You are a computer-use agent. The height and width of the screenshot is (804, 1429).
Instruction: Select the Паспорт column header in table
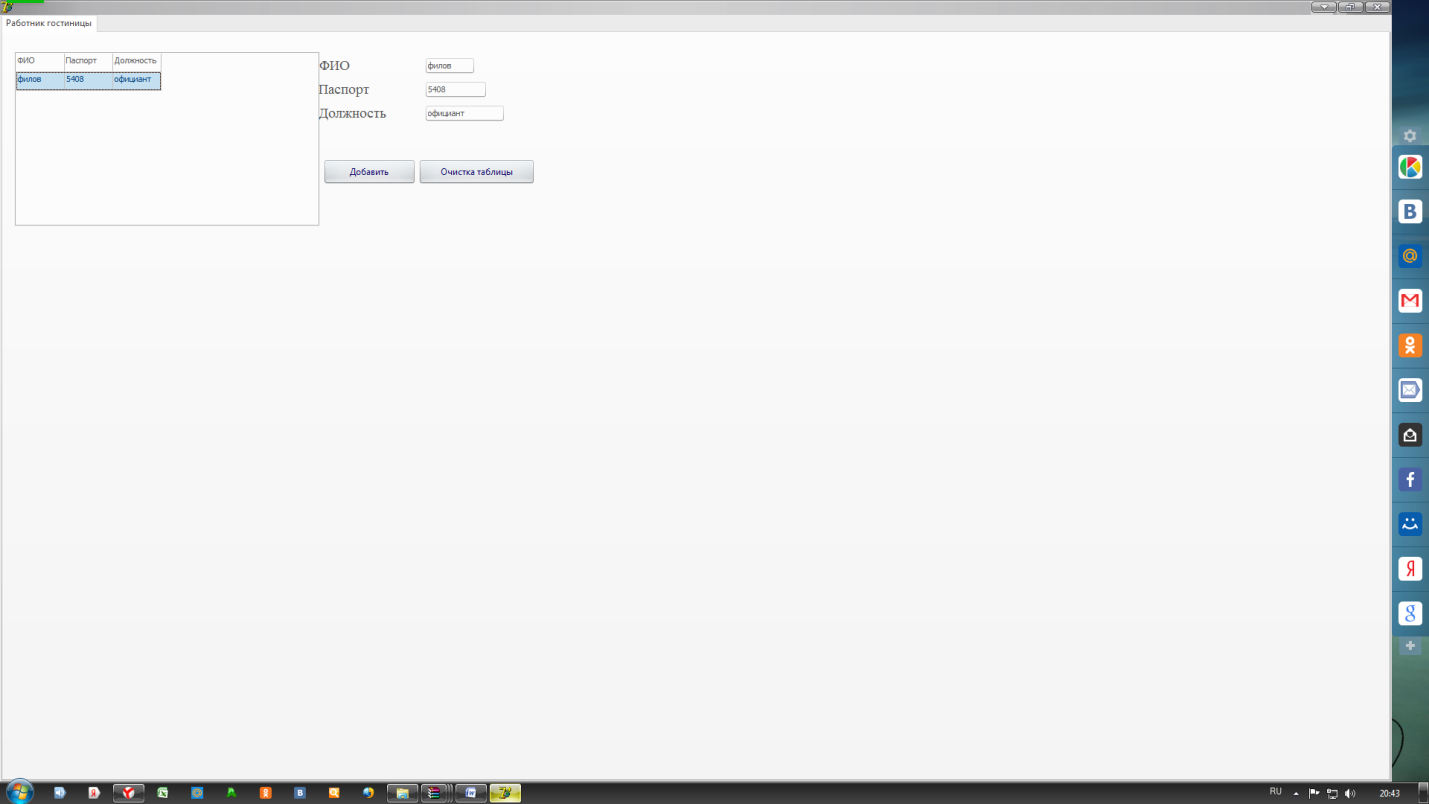point(88,61)
